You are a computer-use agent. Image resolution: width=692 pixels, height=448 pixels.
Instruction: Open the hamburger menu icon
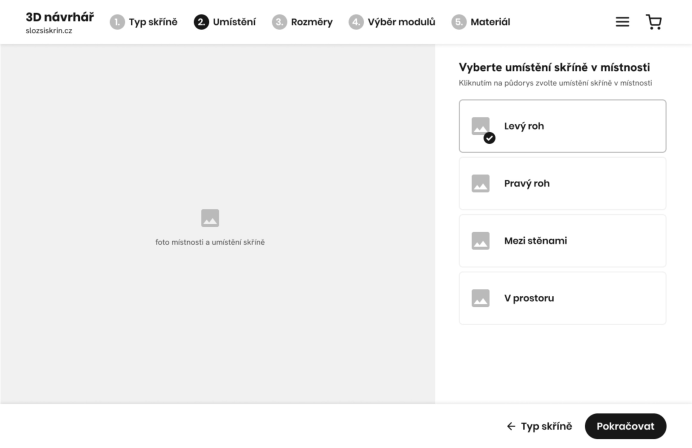click(x=622, y=22)
